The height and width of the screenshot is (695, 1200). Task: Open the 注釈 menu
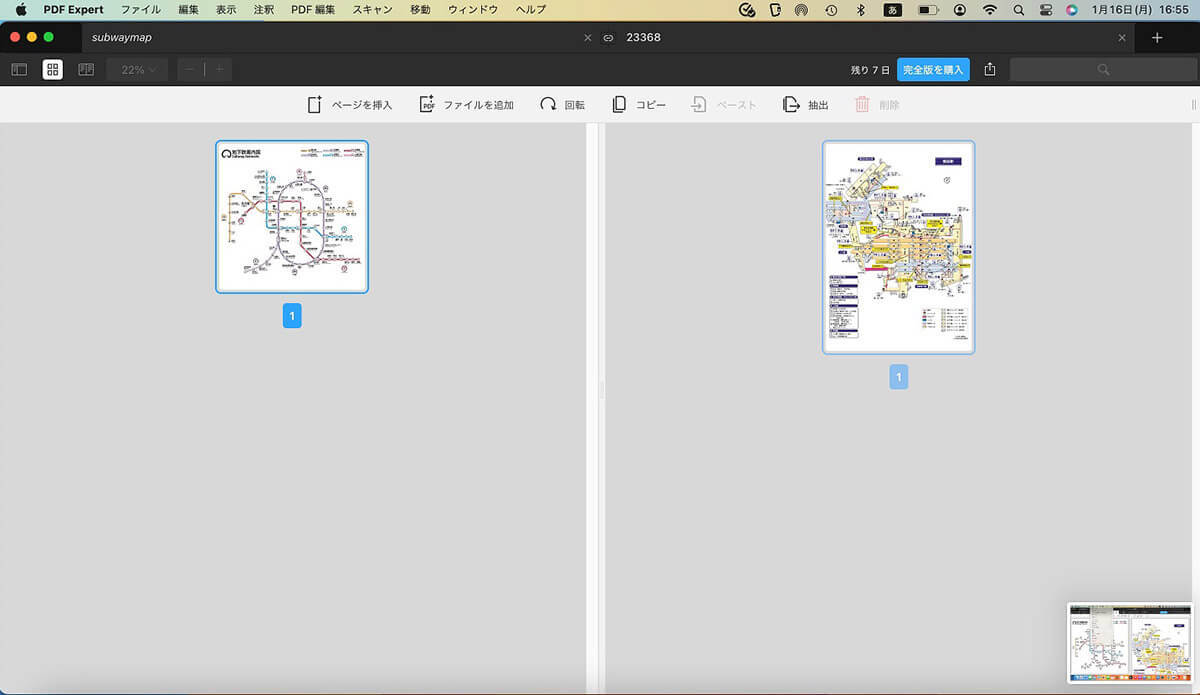click(x=264, y=9)
